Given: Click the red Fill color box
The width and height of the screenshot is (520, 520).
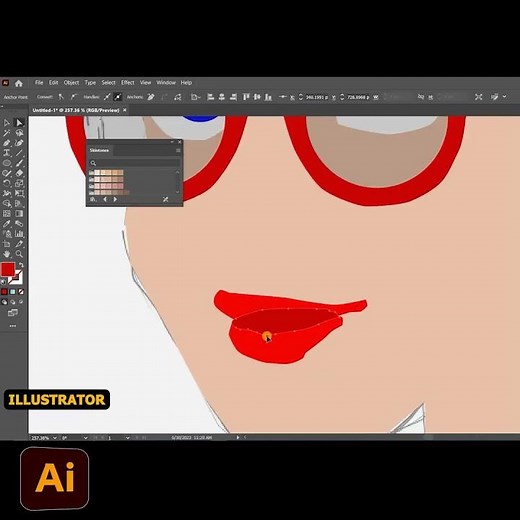Looking at the screenshot, I should pyautogui.click(x=8, y=269).
